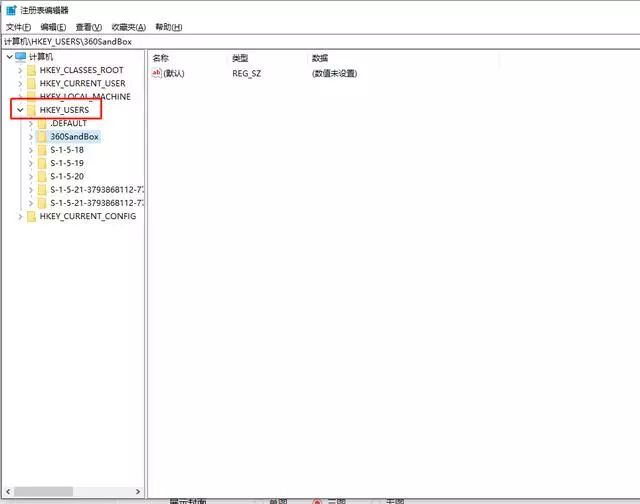Click the registry path address bar
The image size is (640, 504).
pos(320,42)
